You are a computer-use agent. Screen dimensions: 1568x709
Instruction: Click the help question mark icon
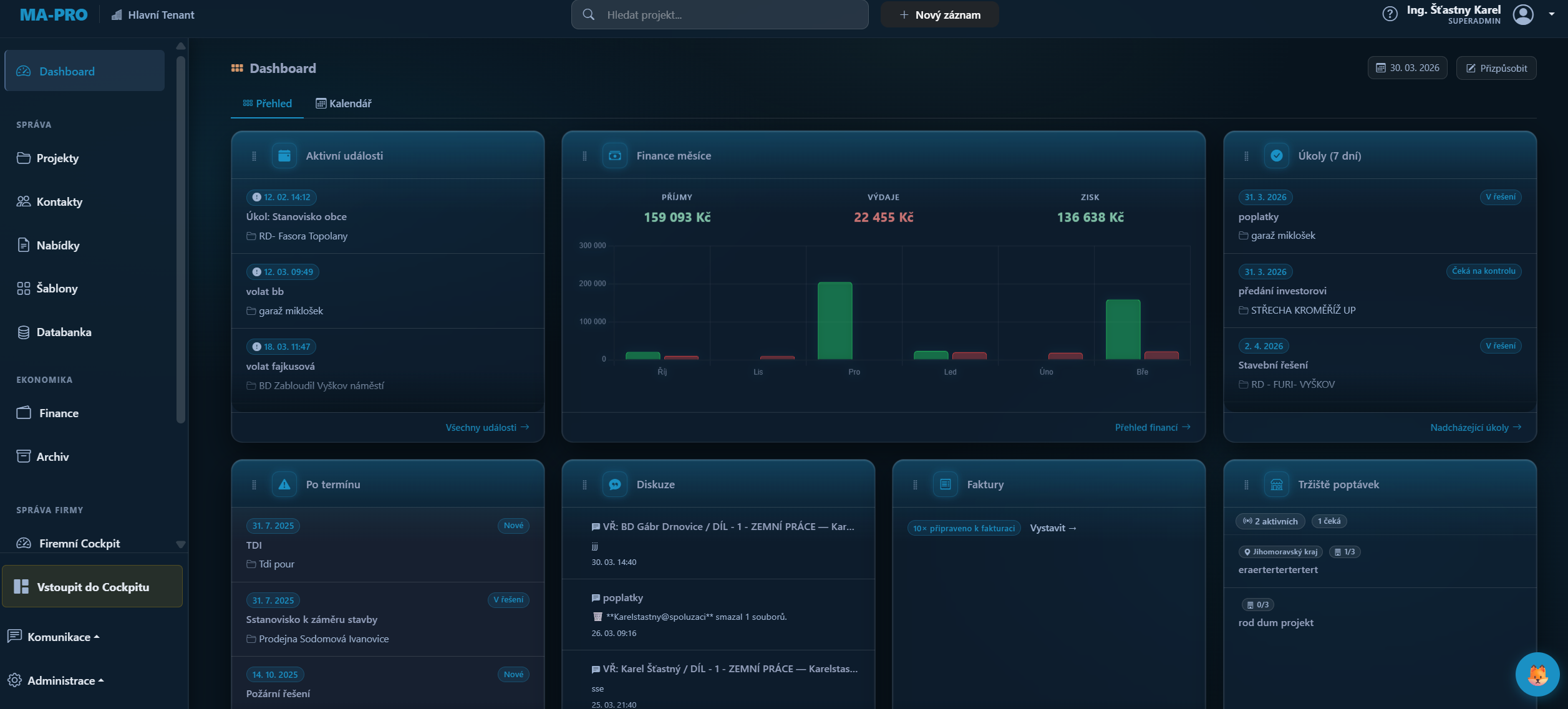point(1390,14)
